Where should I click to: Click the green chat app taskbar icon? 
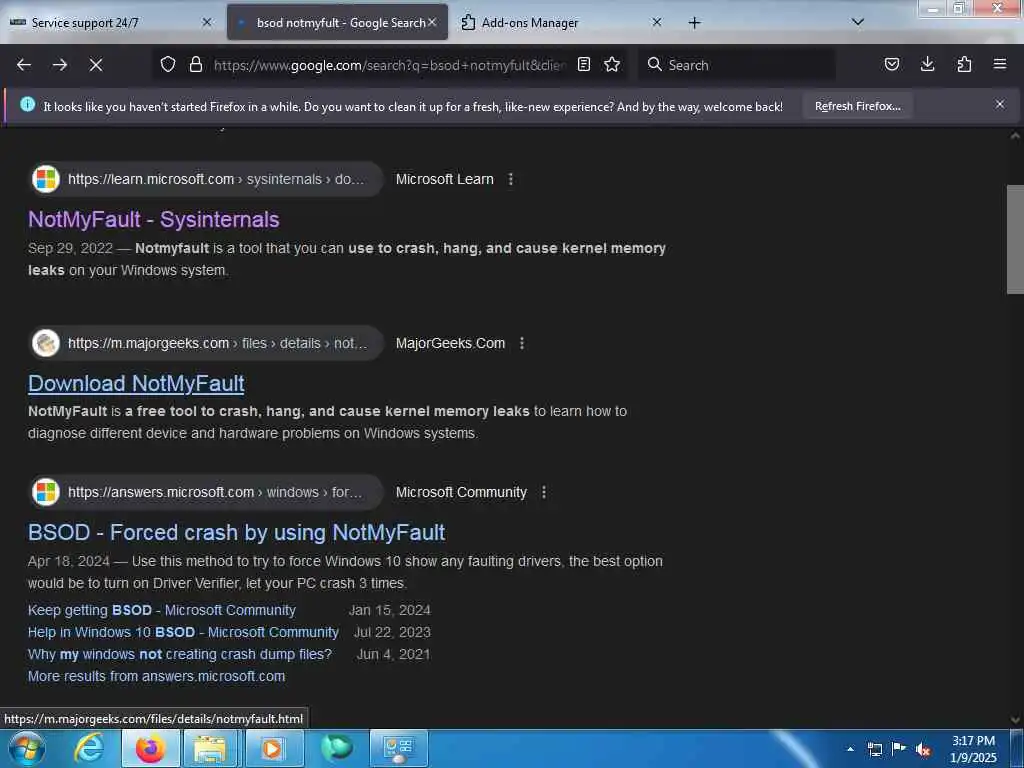click(x=337, y=748)
